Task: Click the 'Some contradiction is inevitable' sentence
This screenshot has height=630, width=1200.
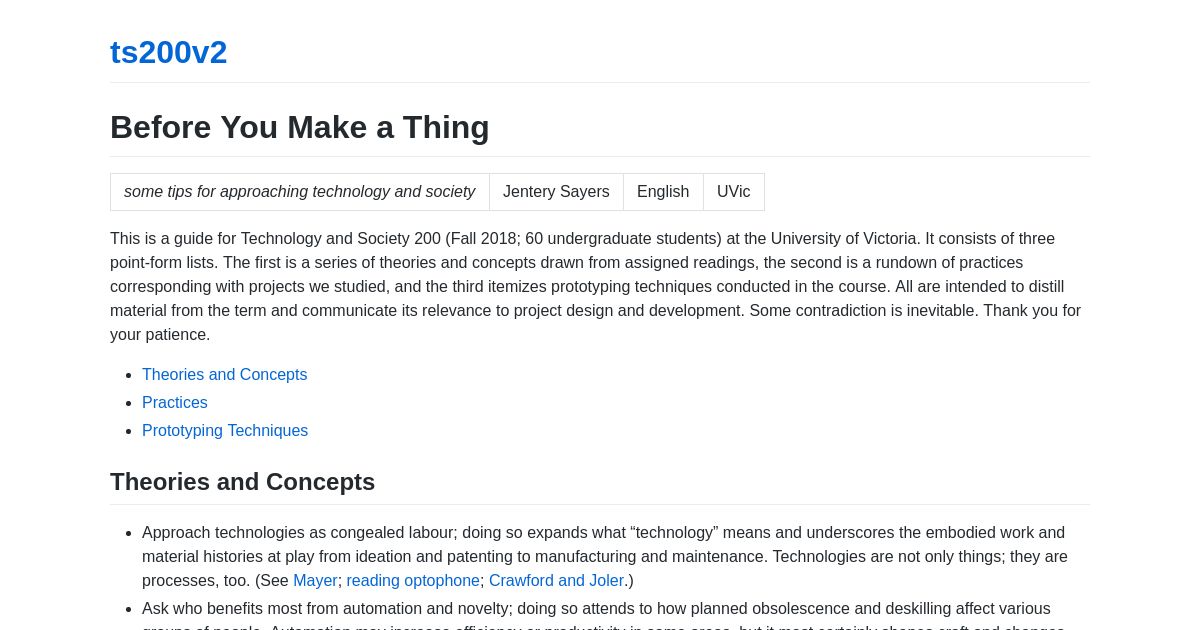Action: (x=864, y=311)
